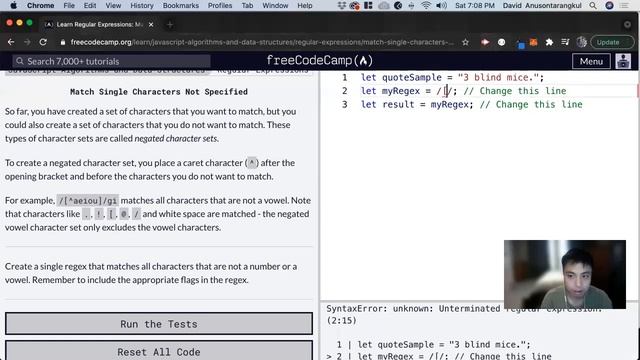Open the Apple menu
The height and width of the screenshot is (360, 640).
13,5
